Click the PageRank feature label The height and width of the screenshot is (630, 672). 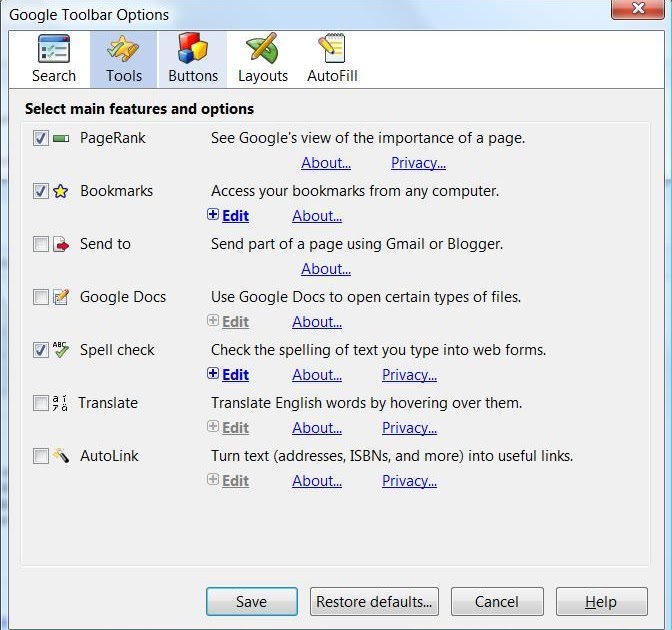click(x=113, y=138)
